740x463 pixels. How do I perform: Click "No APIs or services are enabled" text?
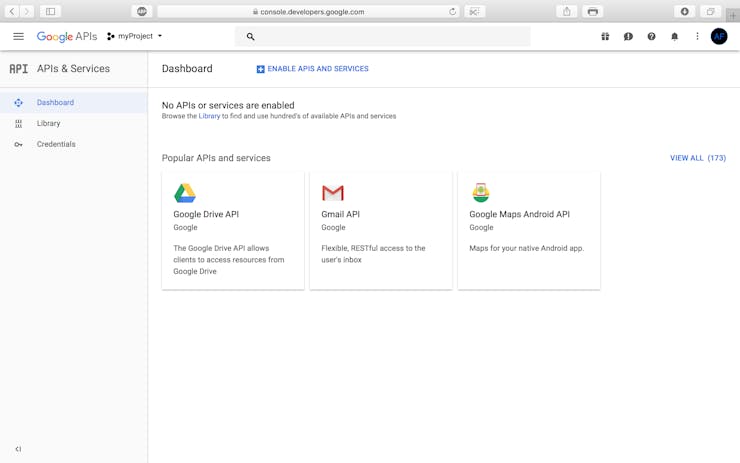pyautogui.click(x=228, y=105)
